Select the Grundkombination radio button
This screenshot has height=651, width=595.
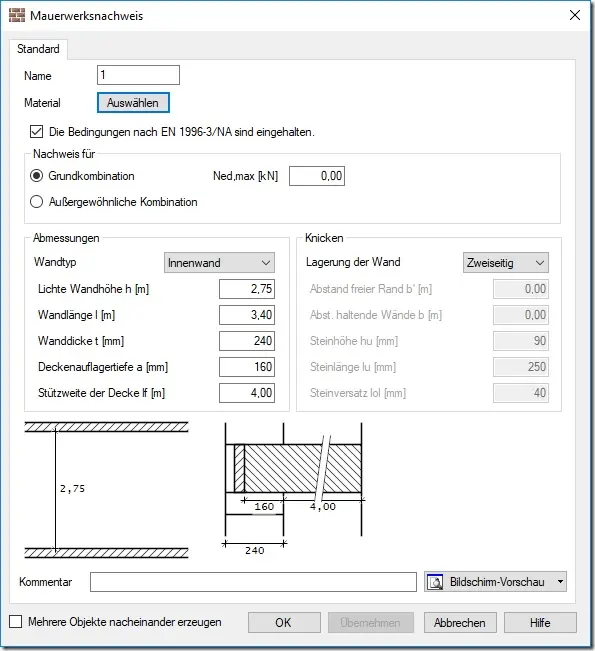[37, 176]
